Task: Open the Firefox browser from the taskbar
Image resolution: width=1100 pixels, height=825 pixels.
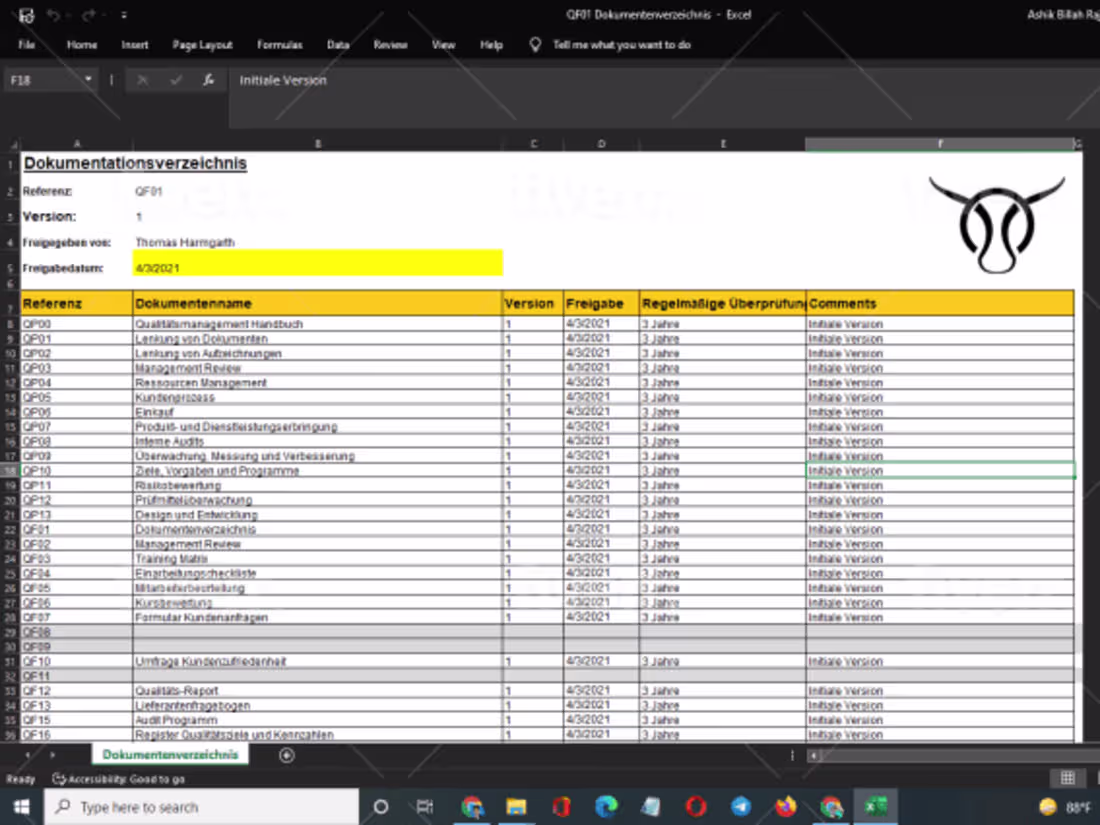Action: pyautogui.click(x=785, y=806)
